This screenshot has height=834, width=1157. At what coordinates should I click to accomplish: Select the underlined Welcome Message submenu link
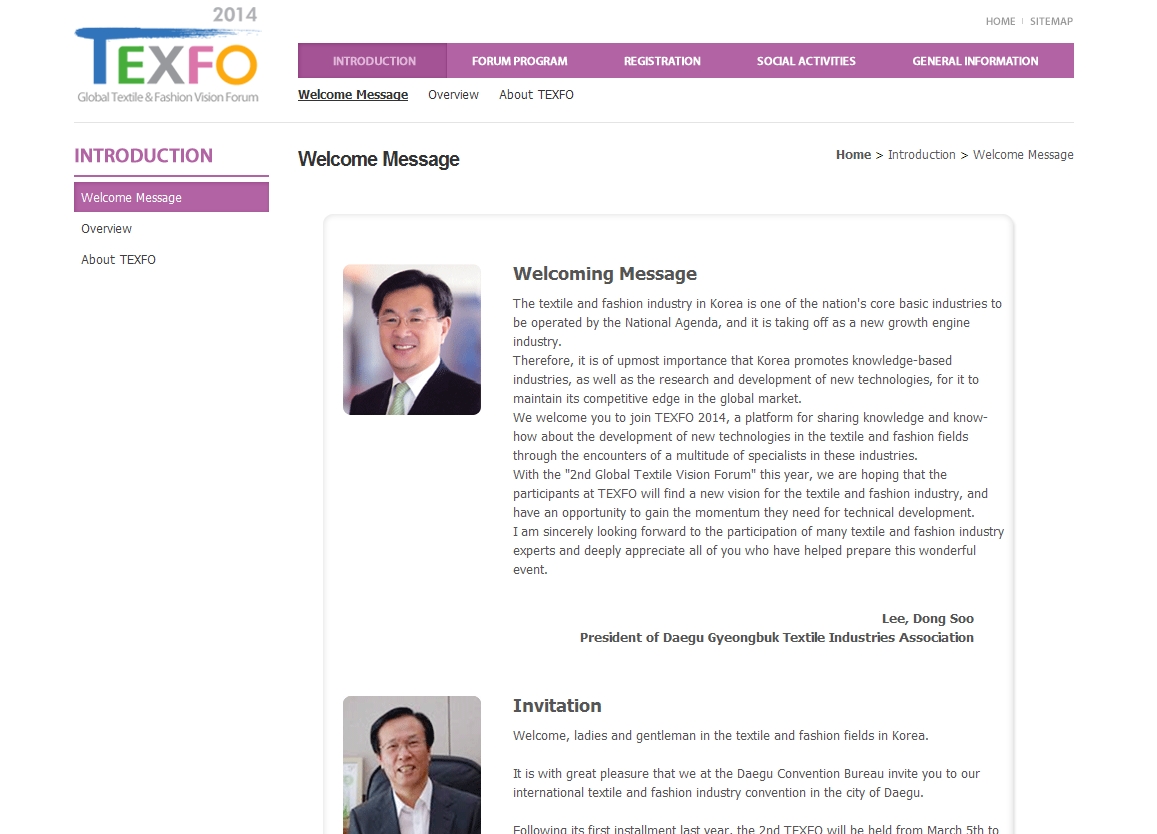pos(353,94)
